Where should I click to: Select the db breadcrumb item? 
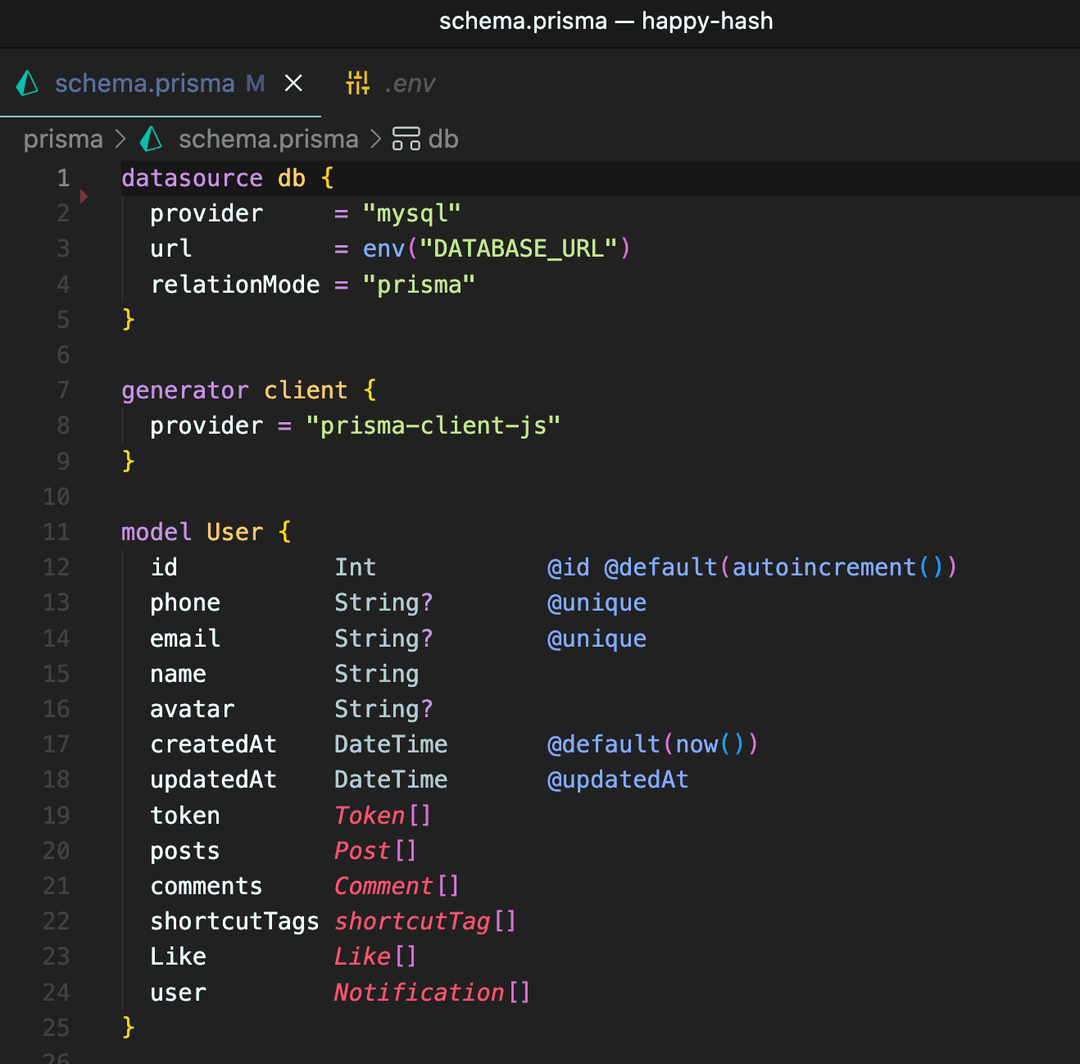pos(443,139)
